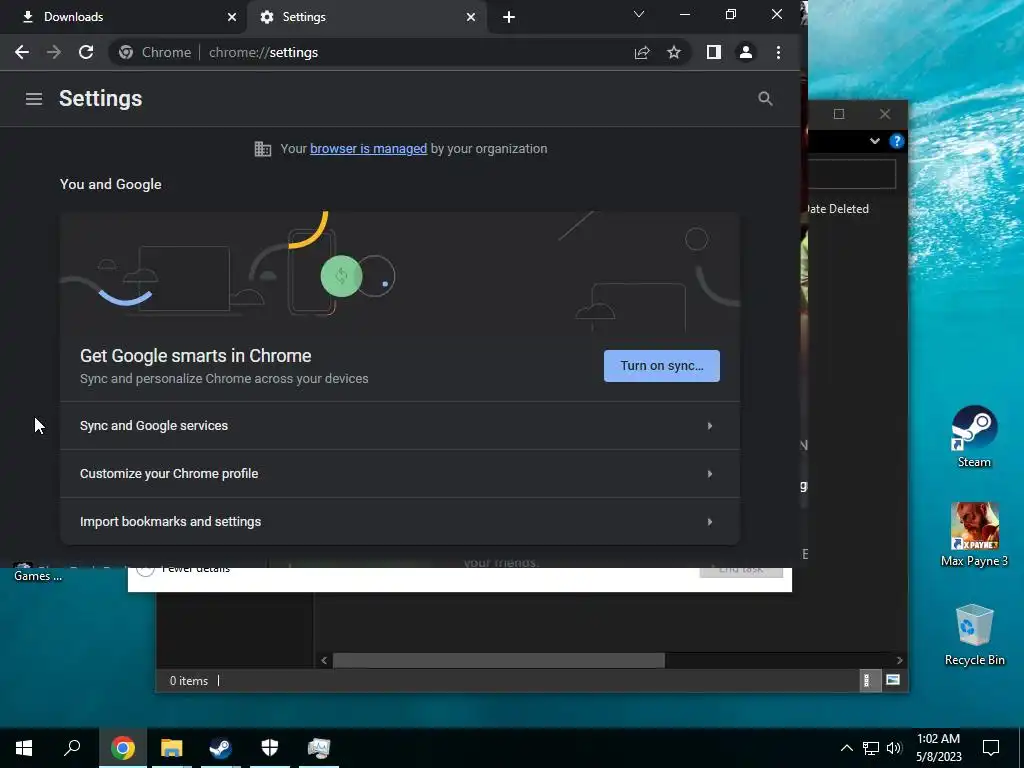
Task: Open a new Chrome tab
Action: (x=509, y=17)
